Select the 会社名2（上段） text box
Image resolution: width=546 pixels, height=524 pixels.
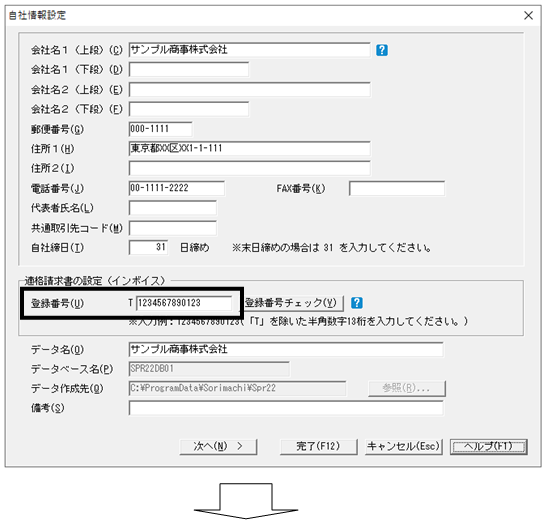coord(249,89)
